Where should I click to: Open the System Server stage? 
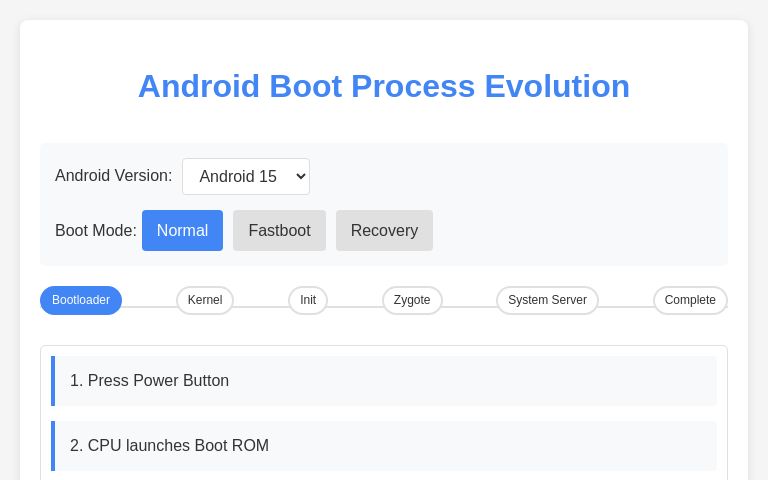(547, 300)
